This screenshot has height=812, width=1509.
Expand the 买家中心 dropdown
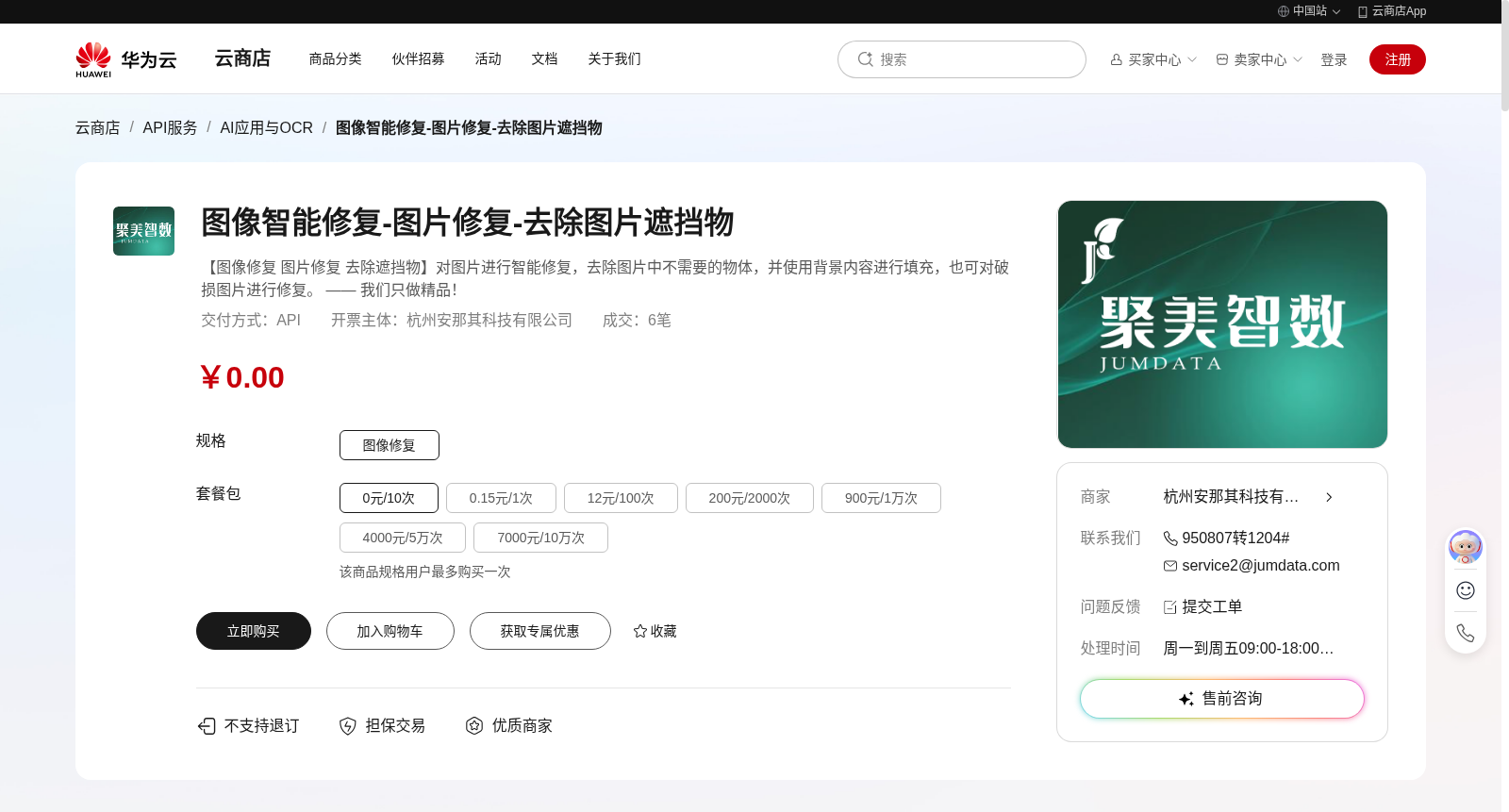tap(1192, 59)
